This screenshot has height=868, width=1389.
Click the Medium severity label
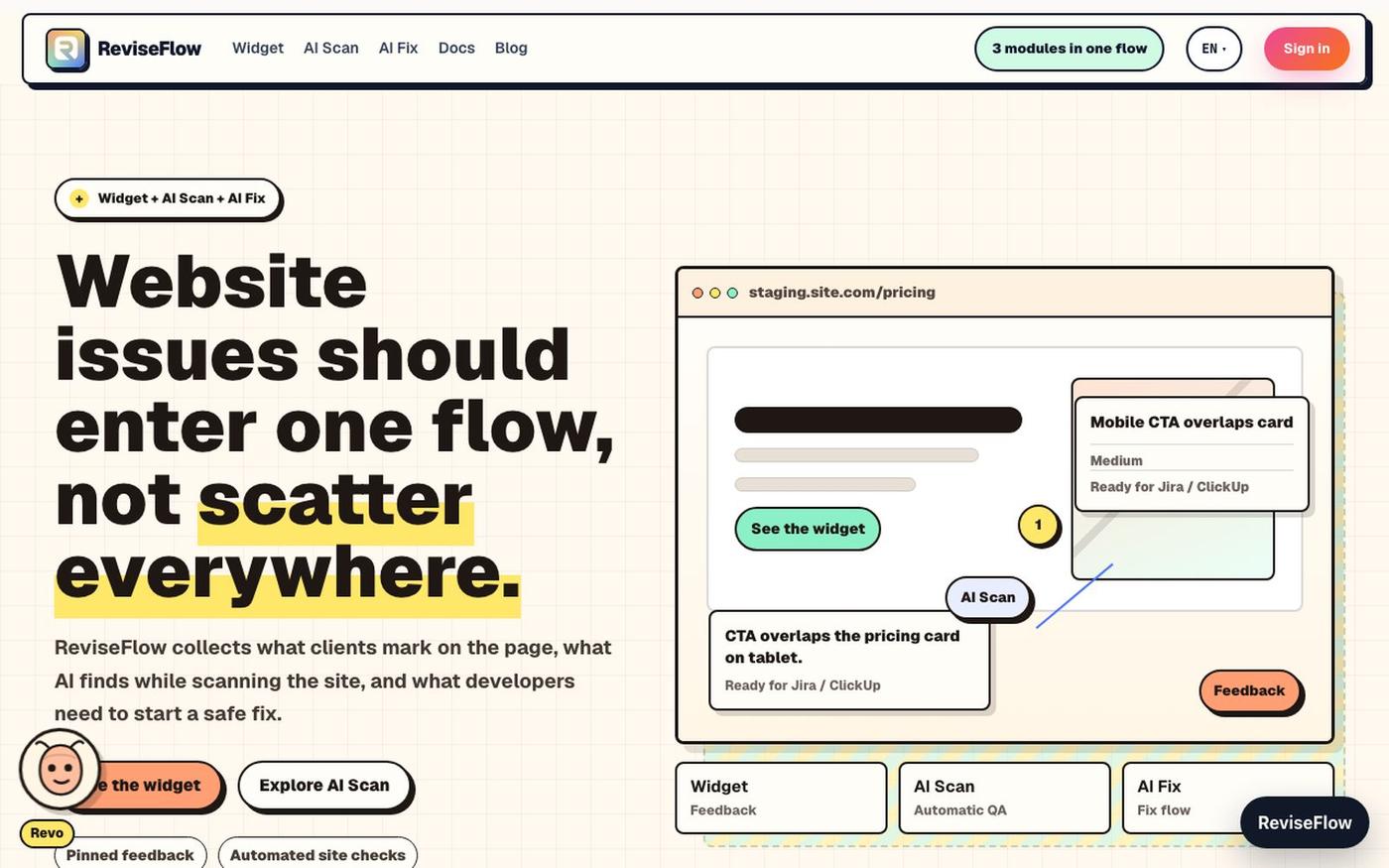click(x=1116, y=460)
